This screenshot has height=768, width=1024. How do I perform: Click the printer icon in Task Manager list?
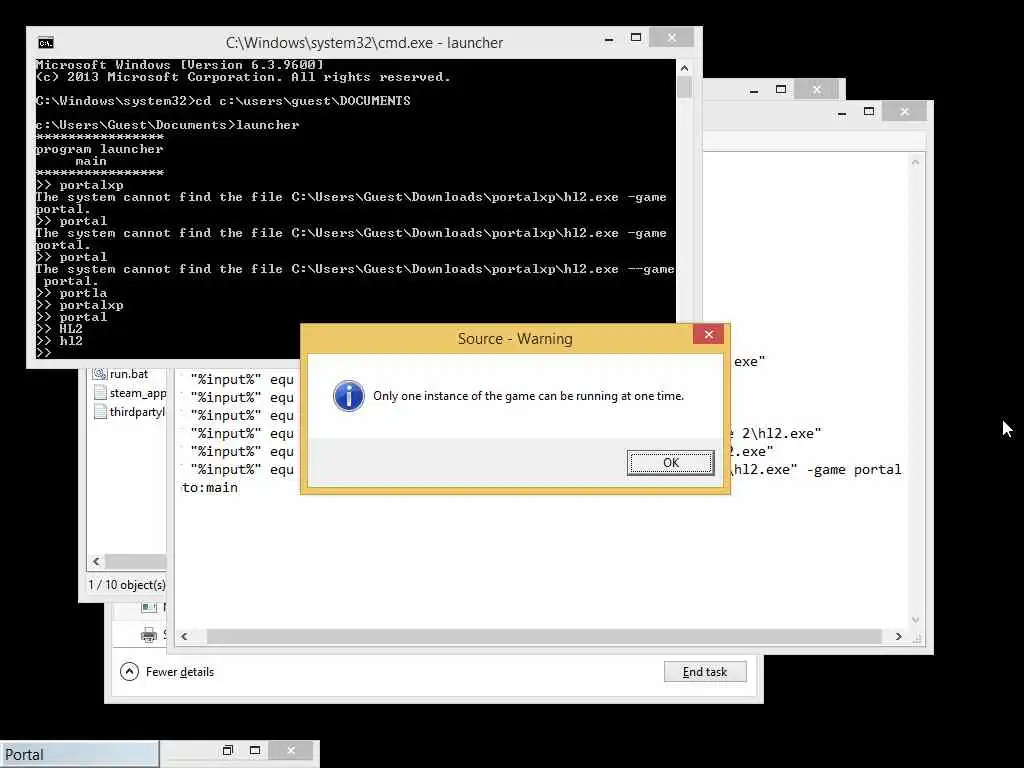point(149,634)
